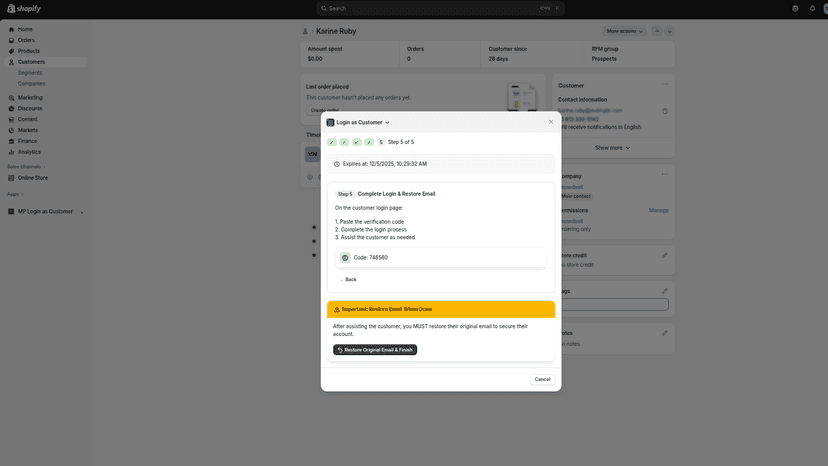Expand the Apps section
This screenshot has width=828, height=466.
click(x=15, y=194)
